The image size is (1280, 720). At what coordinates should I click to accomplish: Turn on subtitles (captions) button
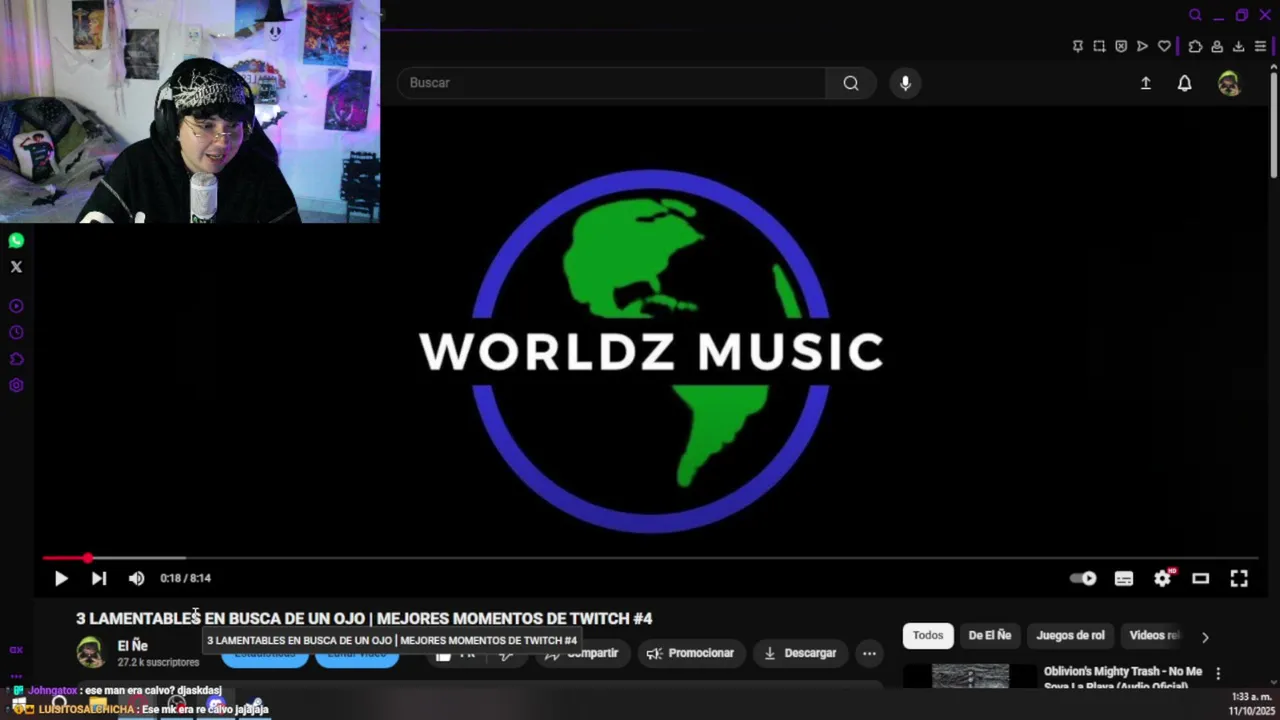[1124, 578]
